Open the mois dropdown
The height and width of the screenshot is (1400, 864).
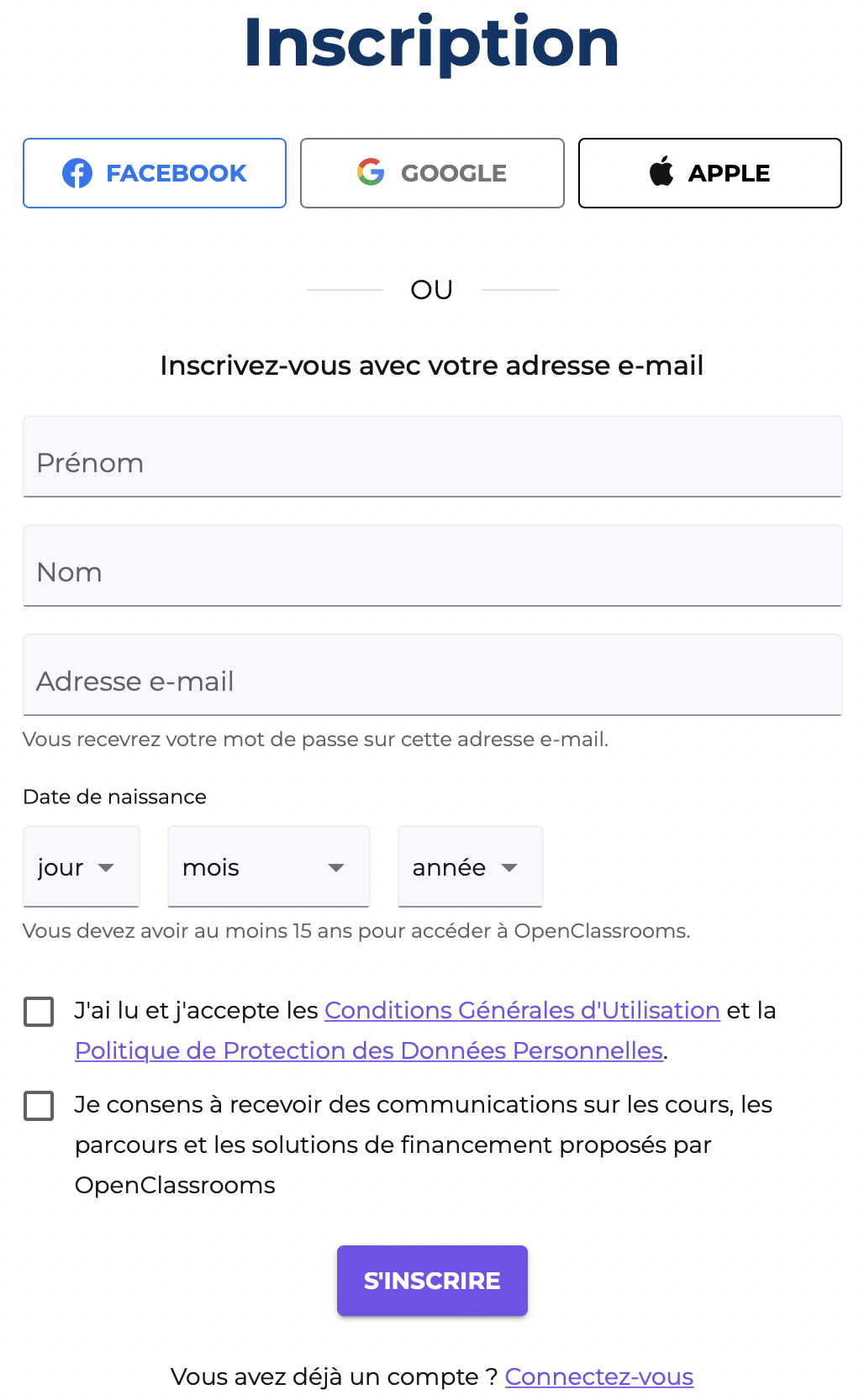(268, 867)
